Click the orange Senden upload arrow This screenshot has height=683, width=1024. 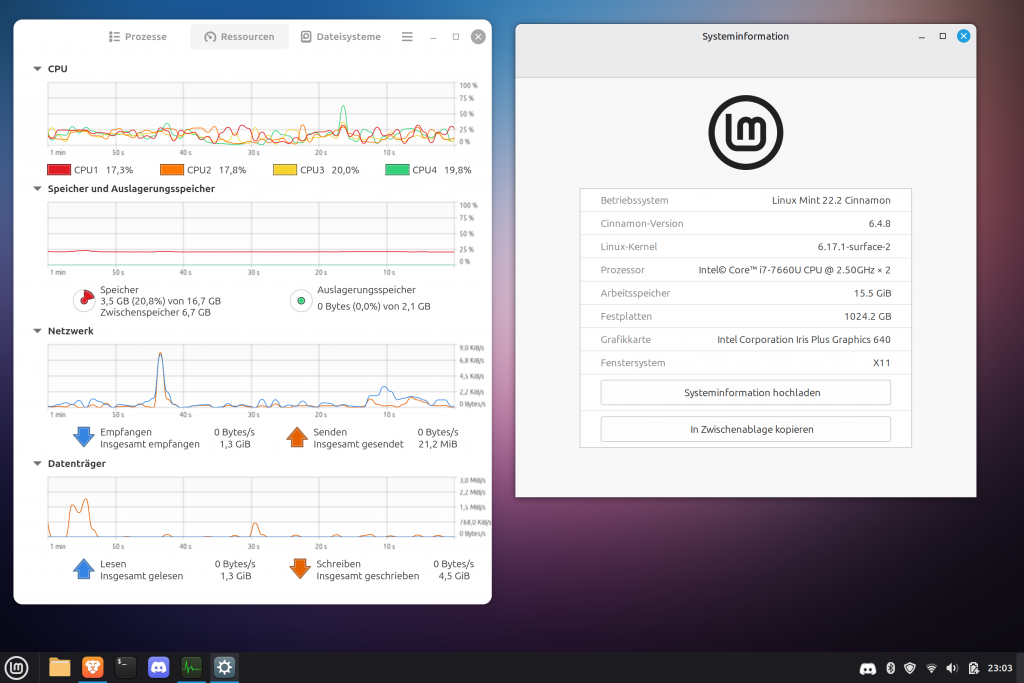(297, 437)
